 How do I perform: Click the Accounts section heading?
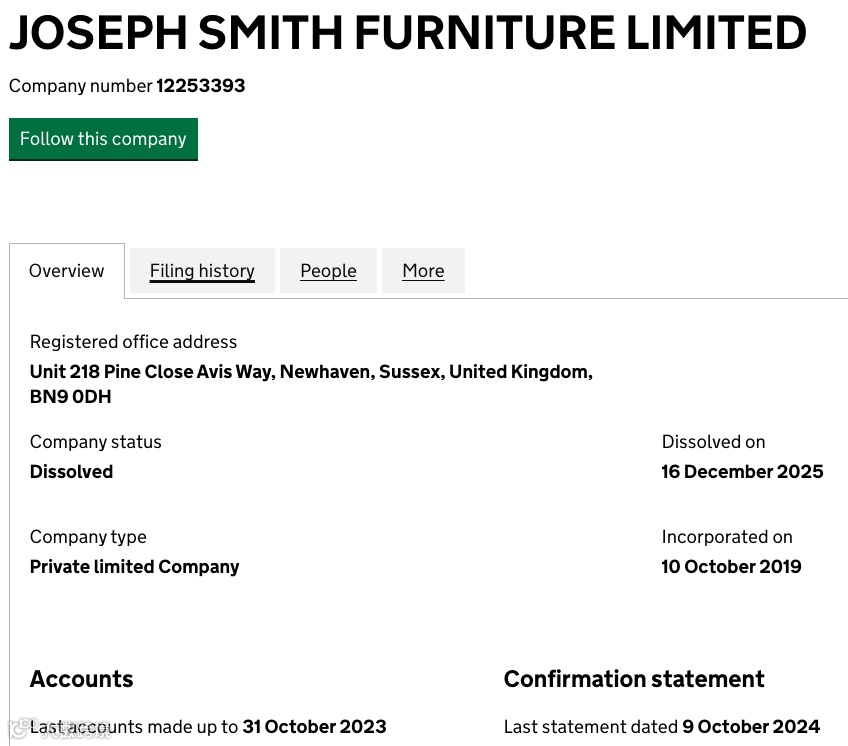tap(81, 679)
